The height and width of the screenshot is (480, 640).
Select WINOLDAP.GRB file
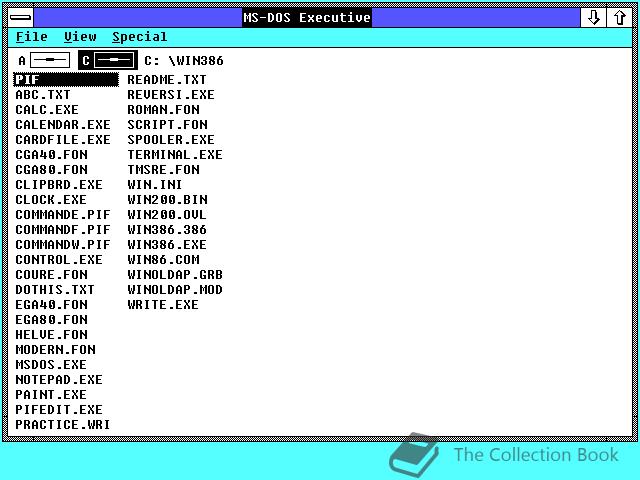click(x=175, y=275)
